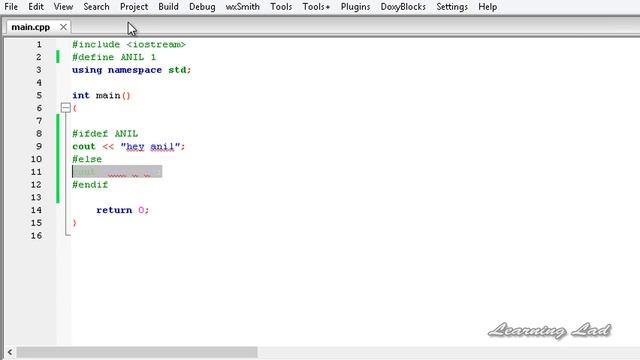Screen dimensions: 640x360
Task: Click the '#endif' directive line
Action: pyautogui.click(x=90, y=184)
